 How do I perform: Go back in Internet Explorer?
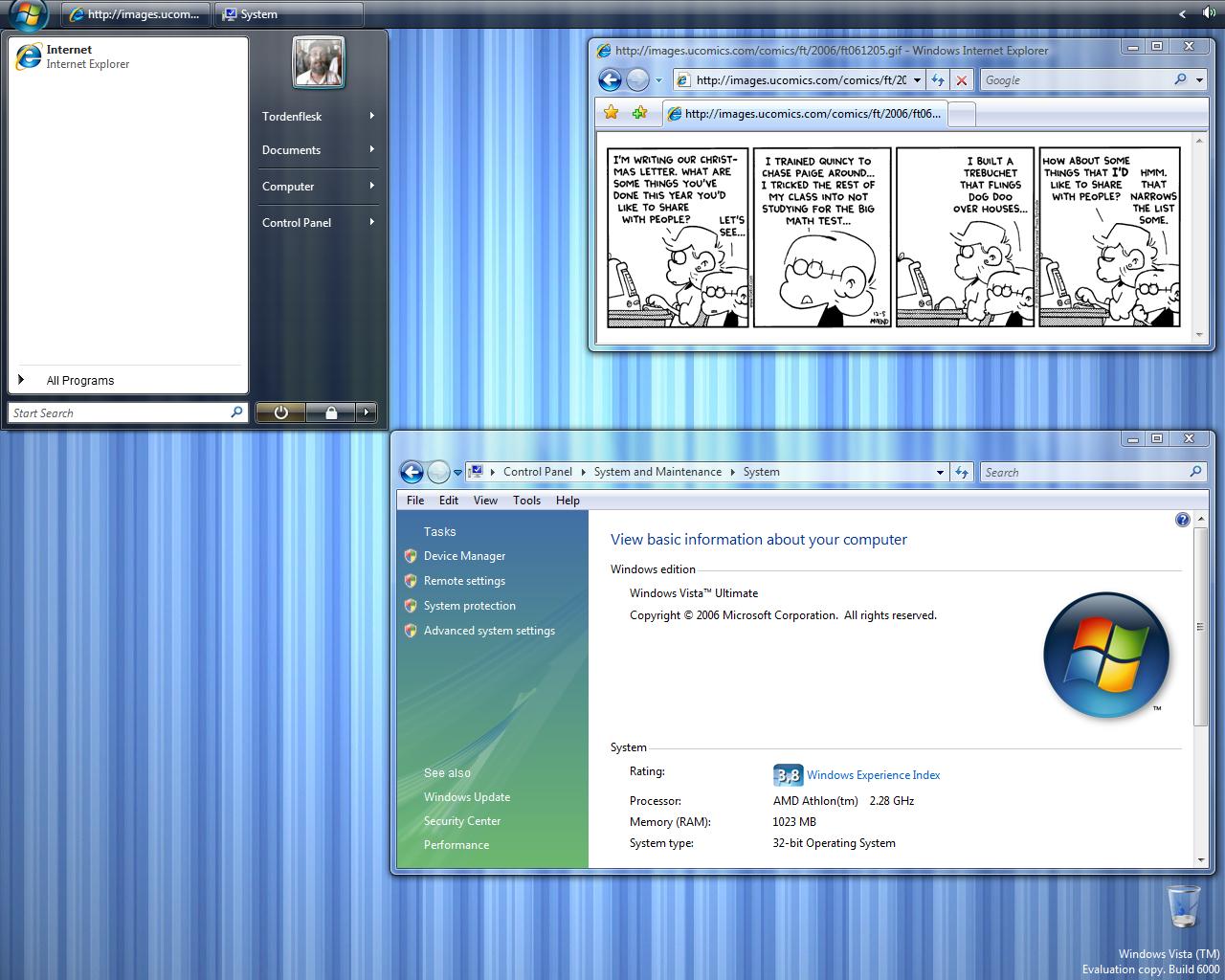(x=610, y=80)
